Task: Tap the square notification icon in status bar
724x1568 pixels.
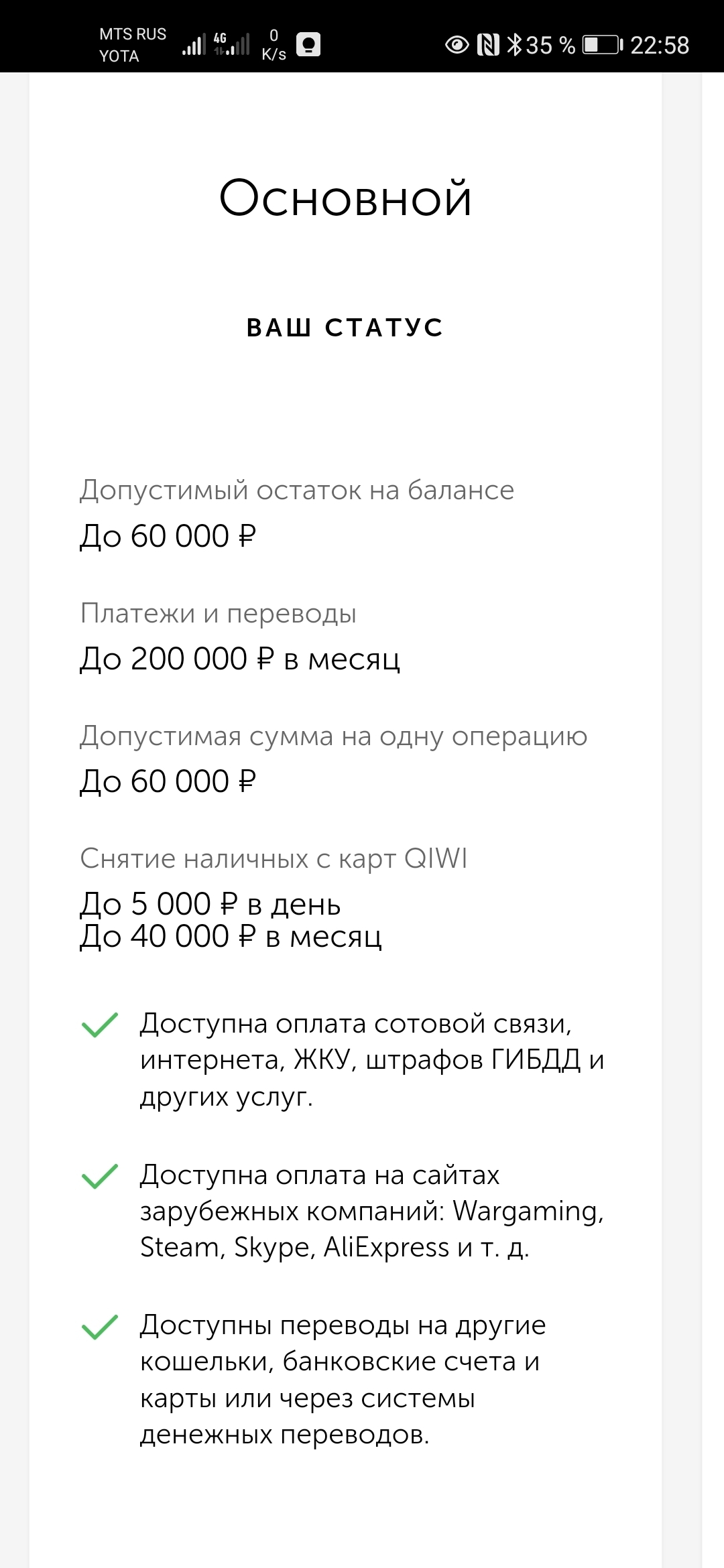Action: [x=308, y=44]
